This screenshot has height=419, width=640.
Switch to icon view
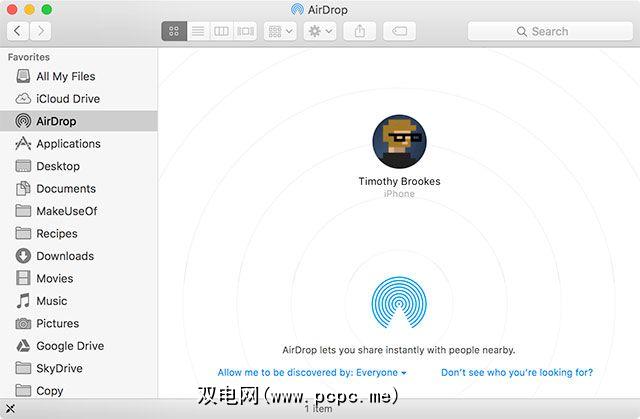click(x=174, y=31)
